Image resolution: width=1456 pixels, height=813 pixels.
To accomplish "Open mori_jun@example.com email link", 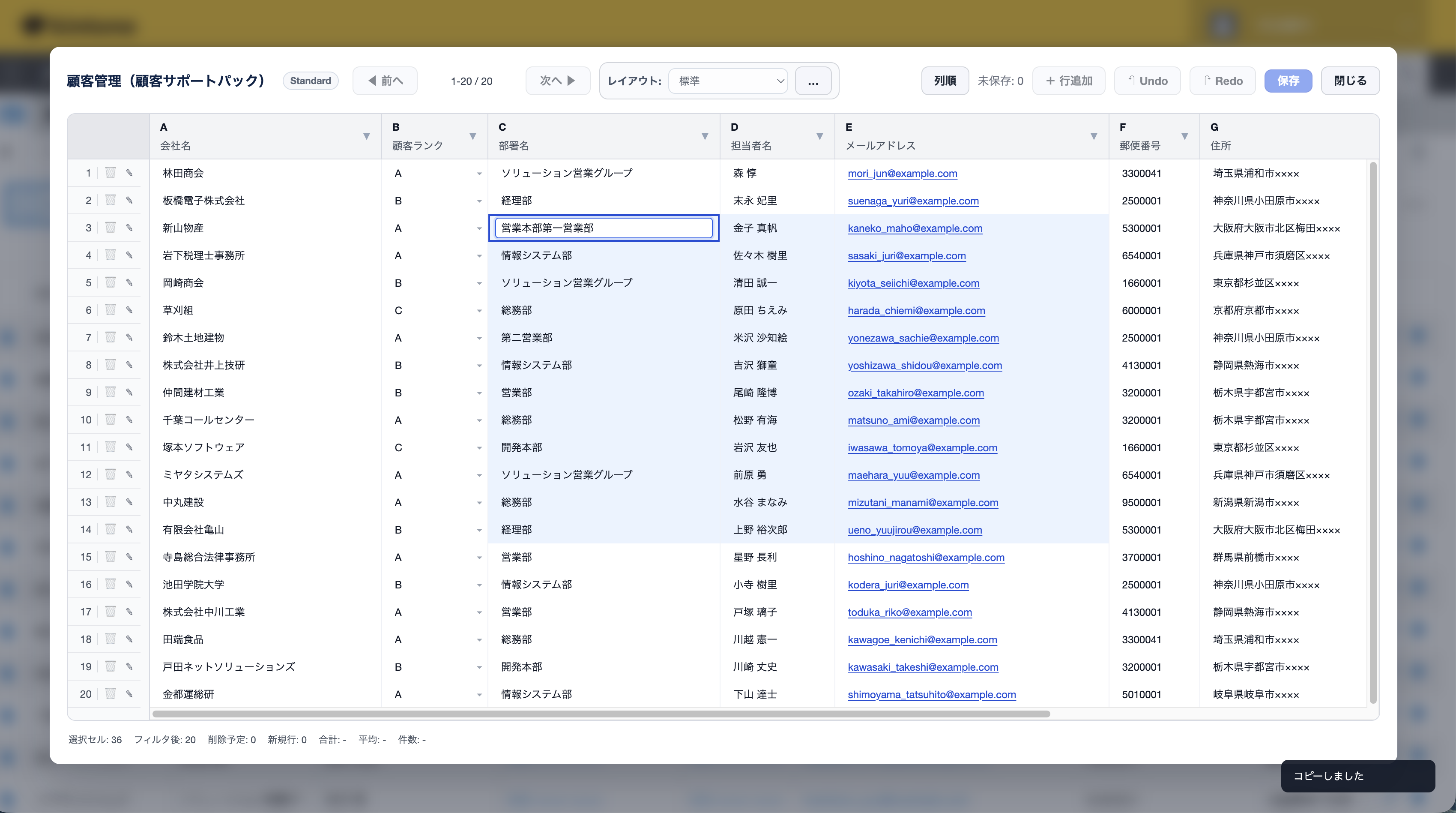I will point(903,174).
